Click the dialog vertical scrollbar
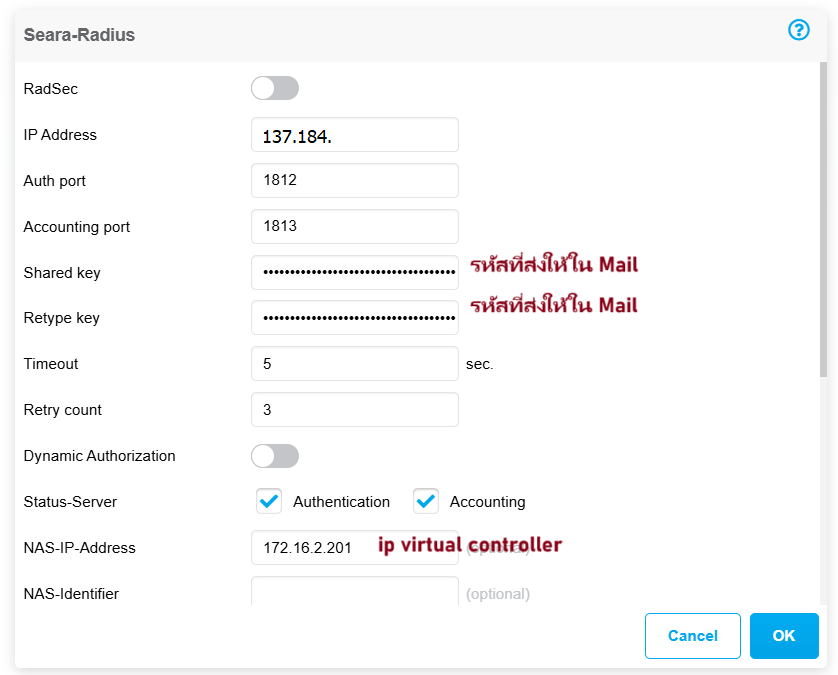 coord(823,220)
